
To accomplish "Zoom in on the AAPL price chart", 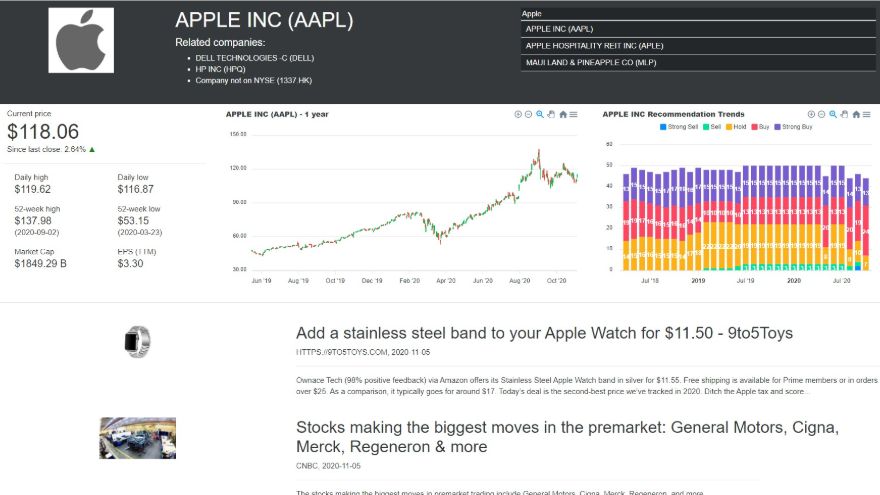I will coord(517,114).
